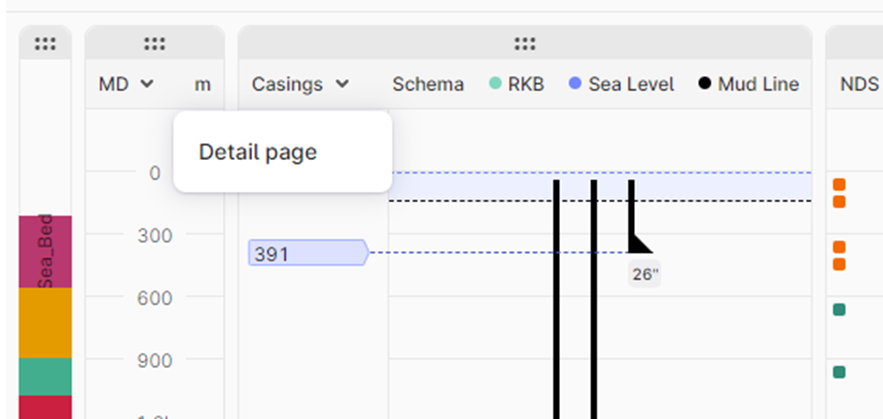Click the Schema header label
The height and width of the screenshot is (419, 883).
(428, 84)
